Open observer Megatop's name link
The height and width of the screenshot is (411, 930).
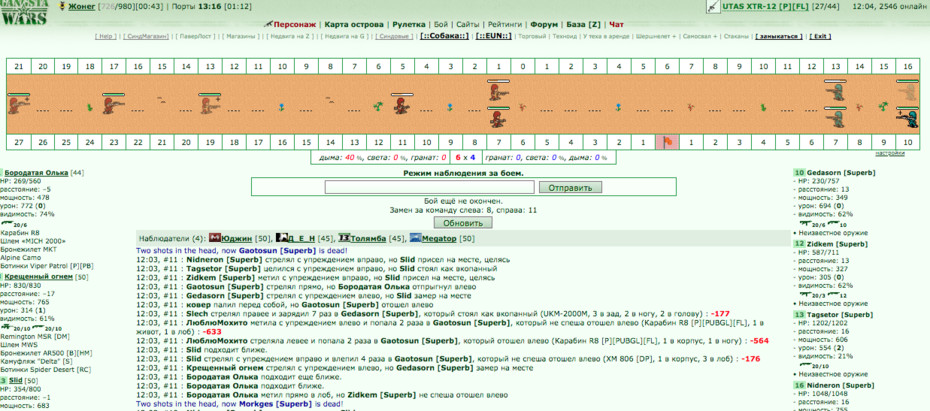click(x=439, y=238)
